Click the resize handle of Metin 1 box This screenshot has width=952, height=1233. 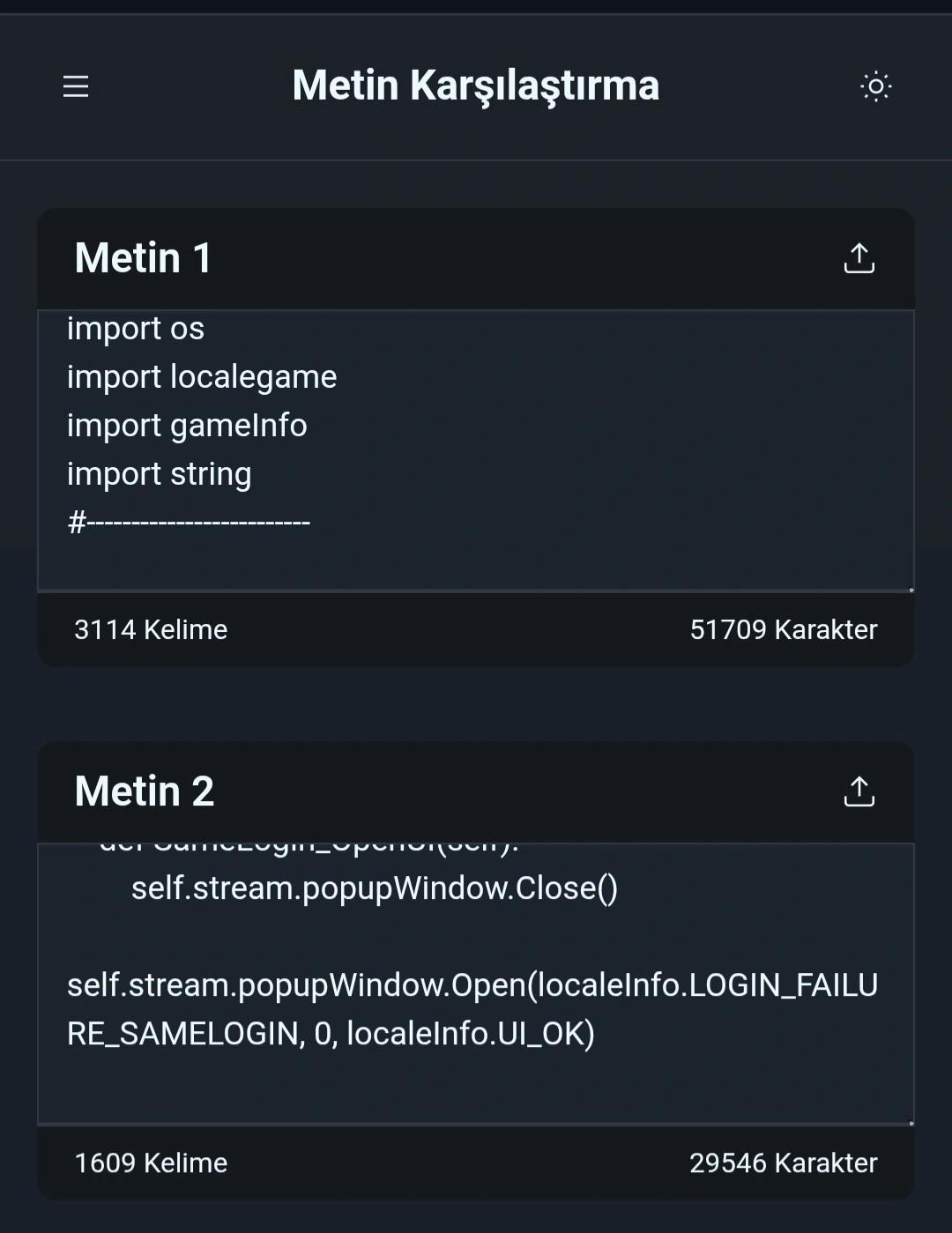coord(911,590)
